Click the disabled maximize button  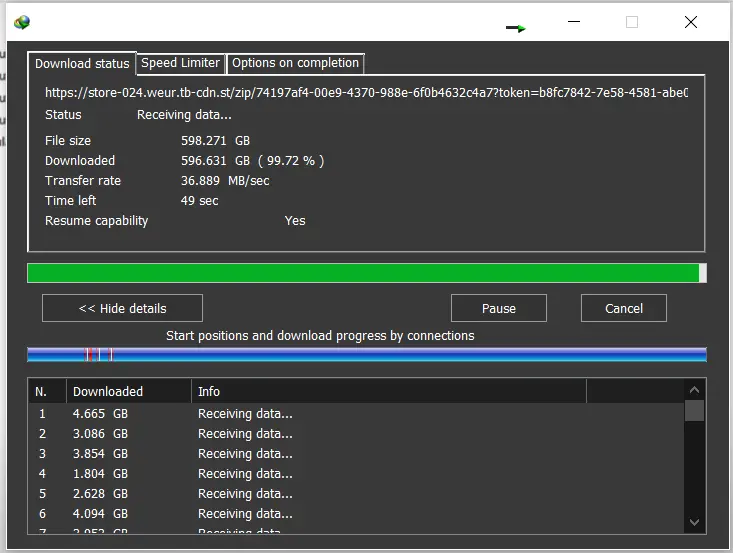[632, 22]
